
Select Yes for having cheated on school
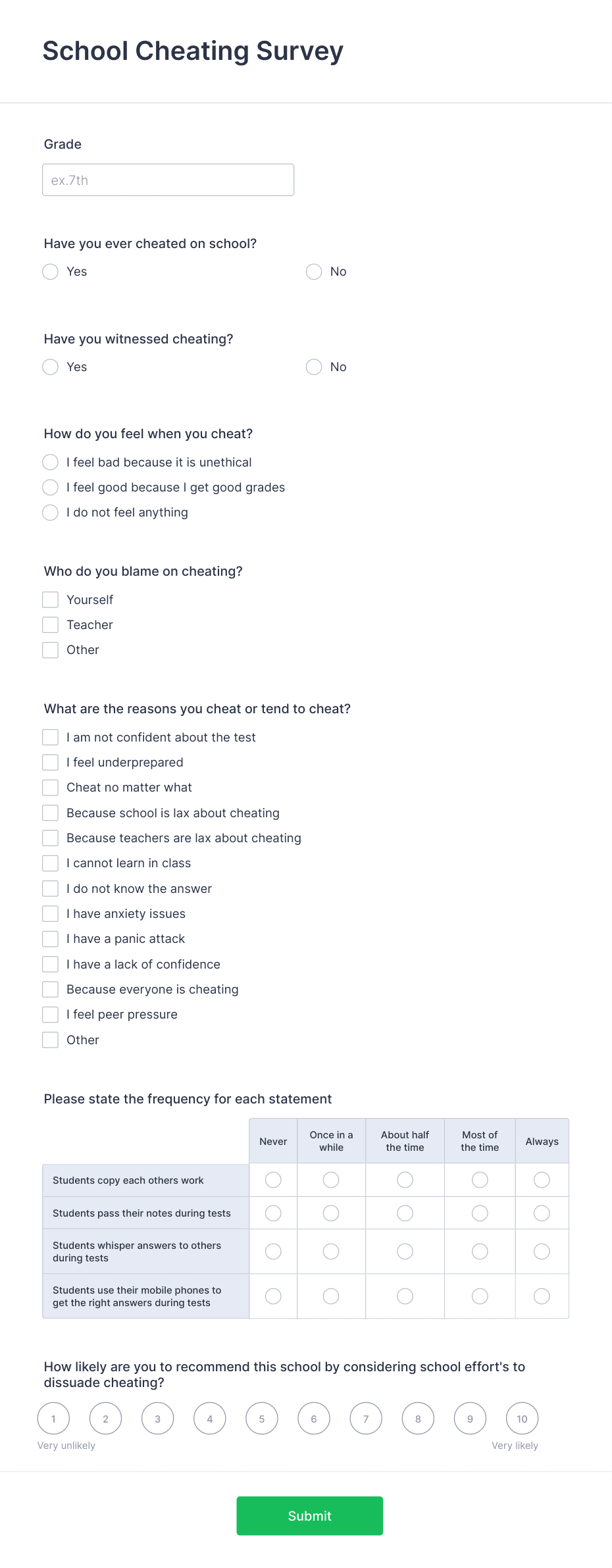click(x=51, y=271)
